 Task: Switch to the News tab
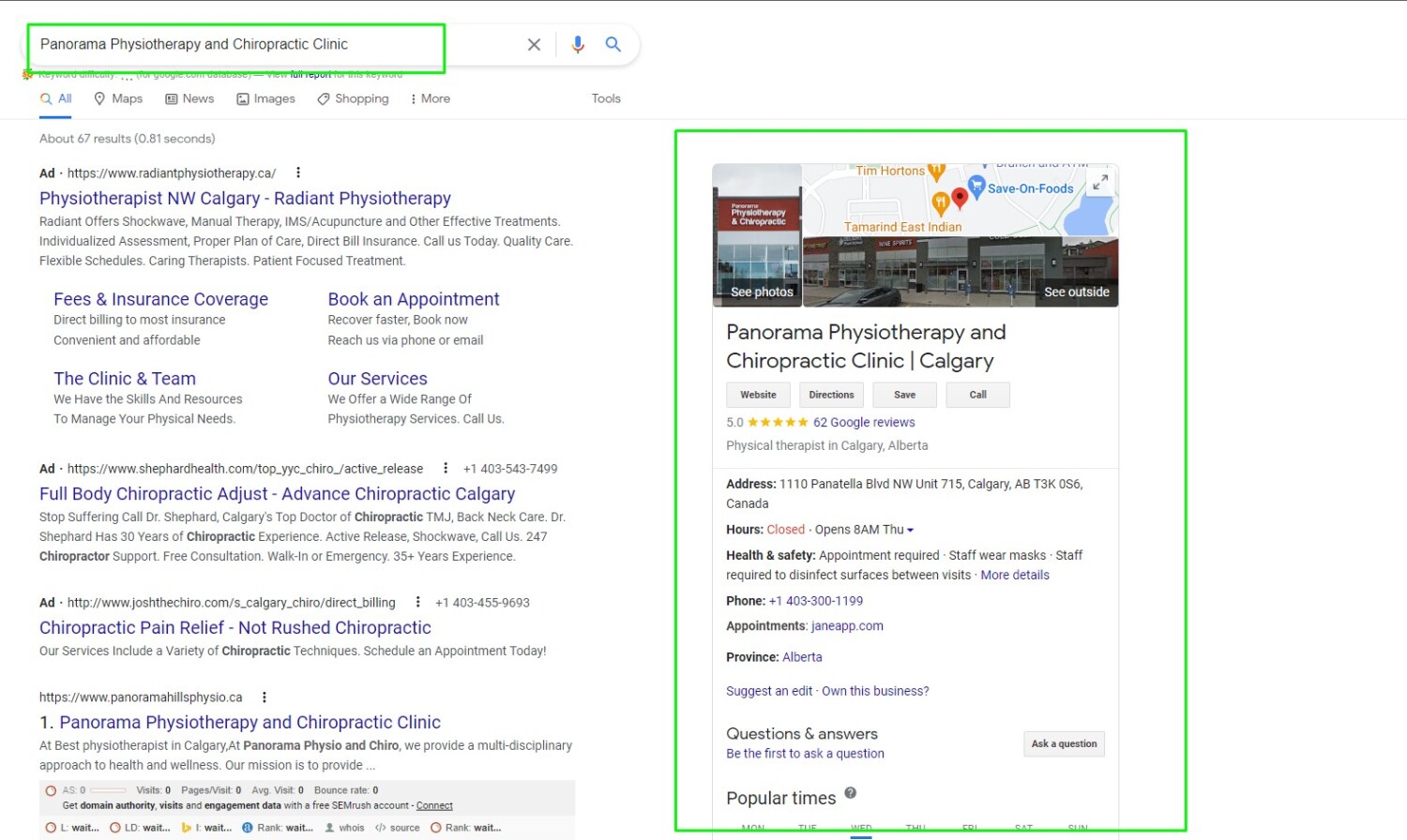click(x=189, y=98)
